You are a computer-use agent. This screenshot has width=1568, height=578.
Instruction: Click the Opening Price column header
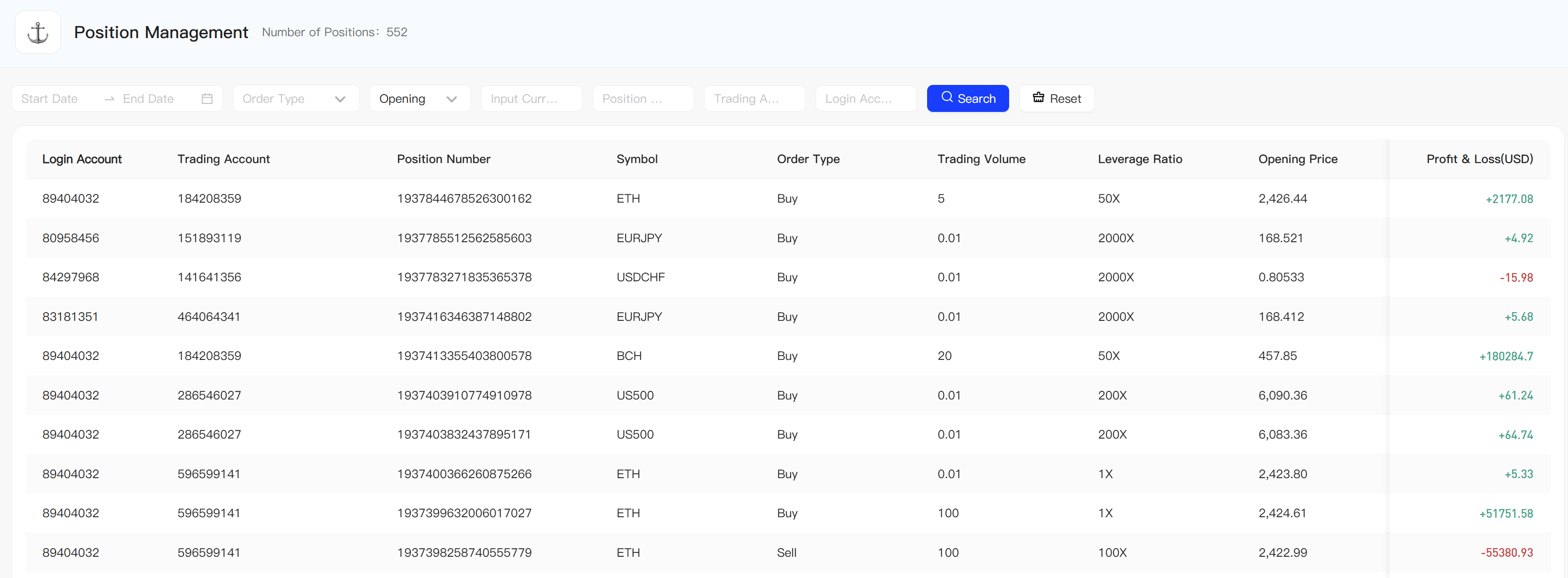(1298, 159)
